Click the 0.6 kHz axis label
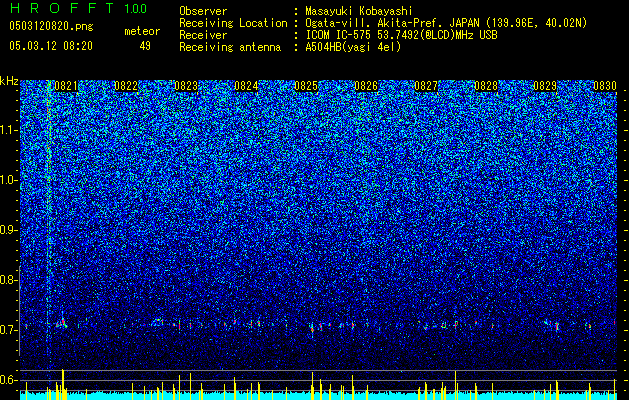Image resolution: width=629 pixels, height=400 pixels. coord(8,380)
